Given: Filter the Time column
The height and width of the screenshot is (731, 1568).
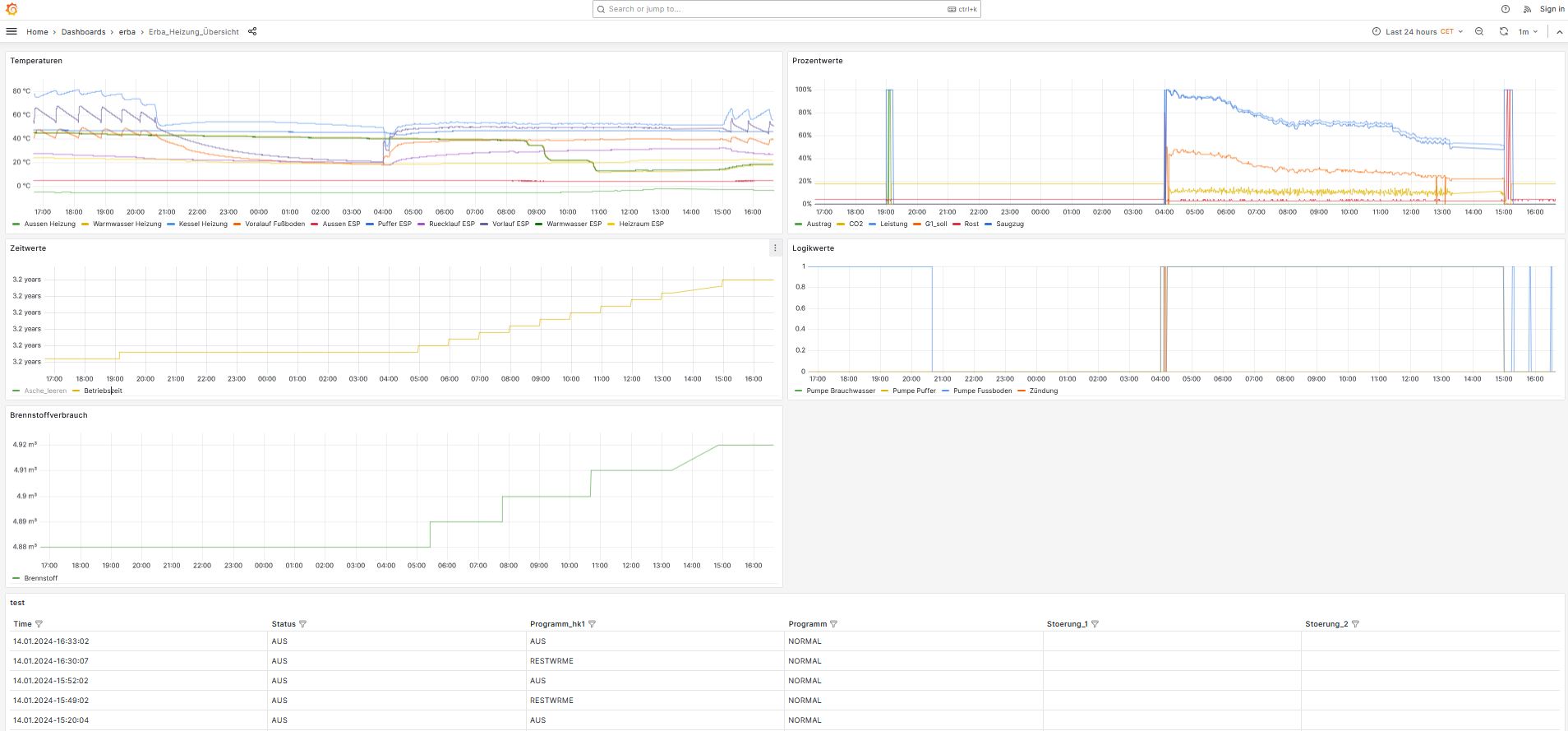Looking at the screenshot, I should [x=39, y=624].
